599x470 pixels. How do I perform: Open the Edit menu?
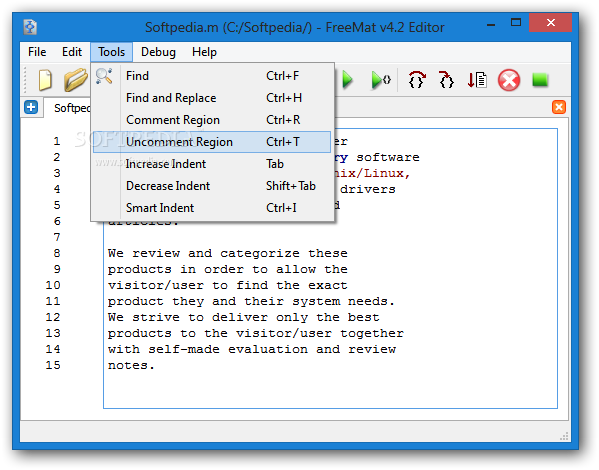point(72,52)
